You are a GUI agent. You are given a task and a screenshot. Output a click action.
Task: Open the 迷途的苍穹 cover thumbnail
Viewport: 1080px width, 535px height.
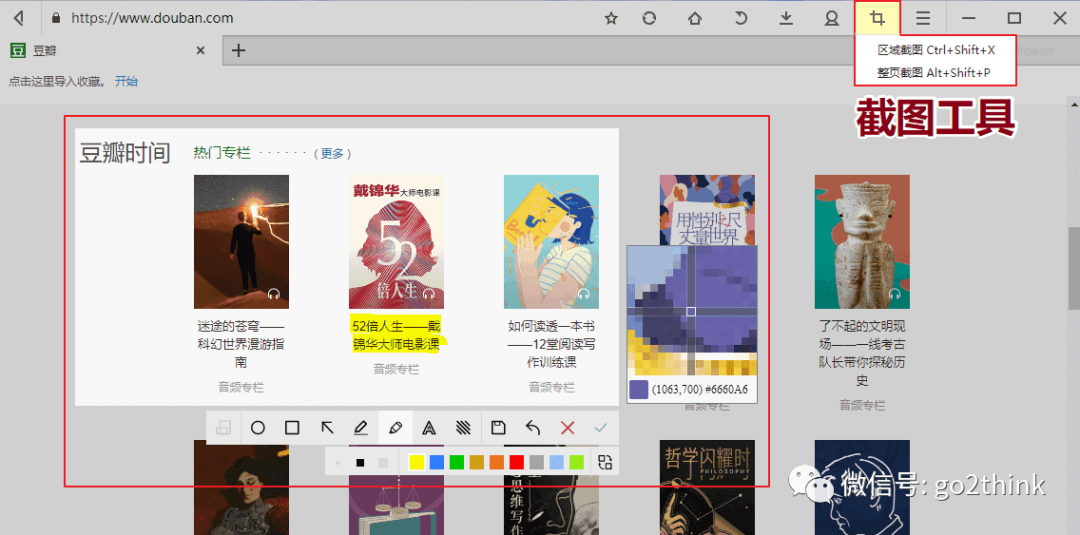point(241,242)
